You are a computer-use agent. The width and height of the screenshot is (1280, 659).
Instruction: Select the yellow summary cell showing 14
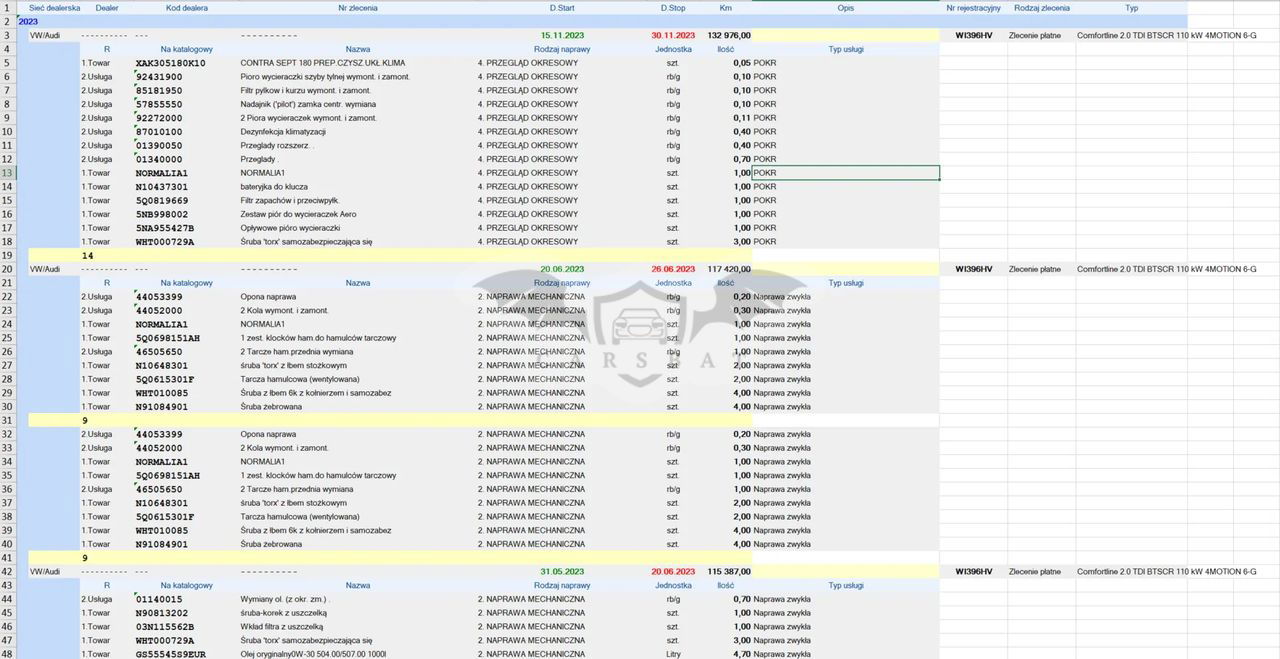(x=88, y=256)
